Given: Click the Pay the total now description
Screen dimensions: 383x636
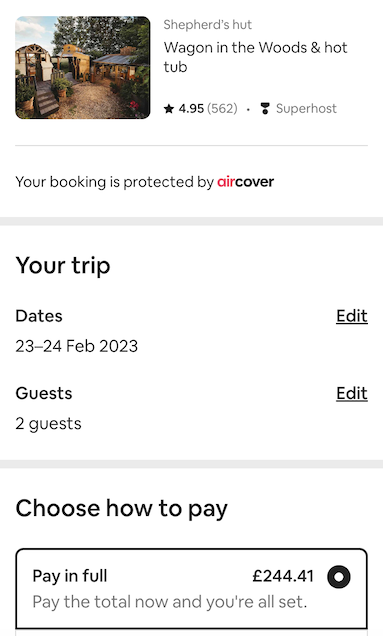Looking at the screenshot, I should [x=170, y=602].
